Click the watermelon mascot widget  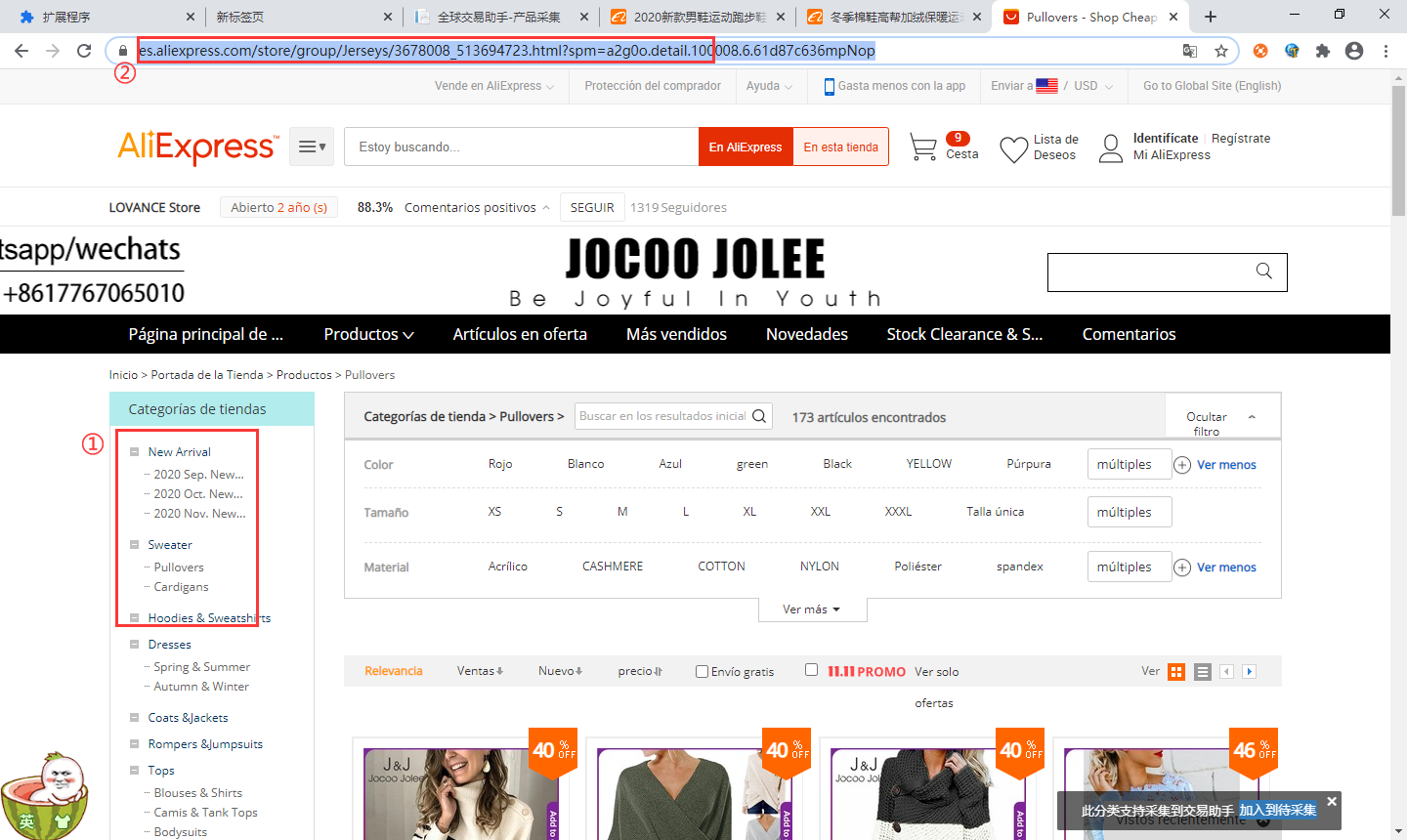click(43, 796)
